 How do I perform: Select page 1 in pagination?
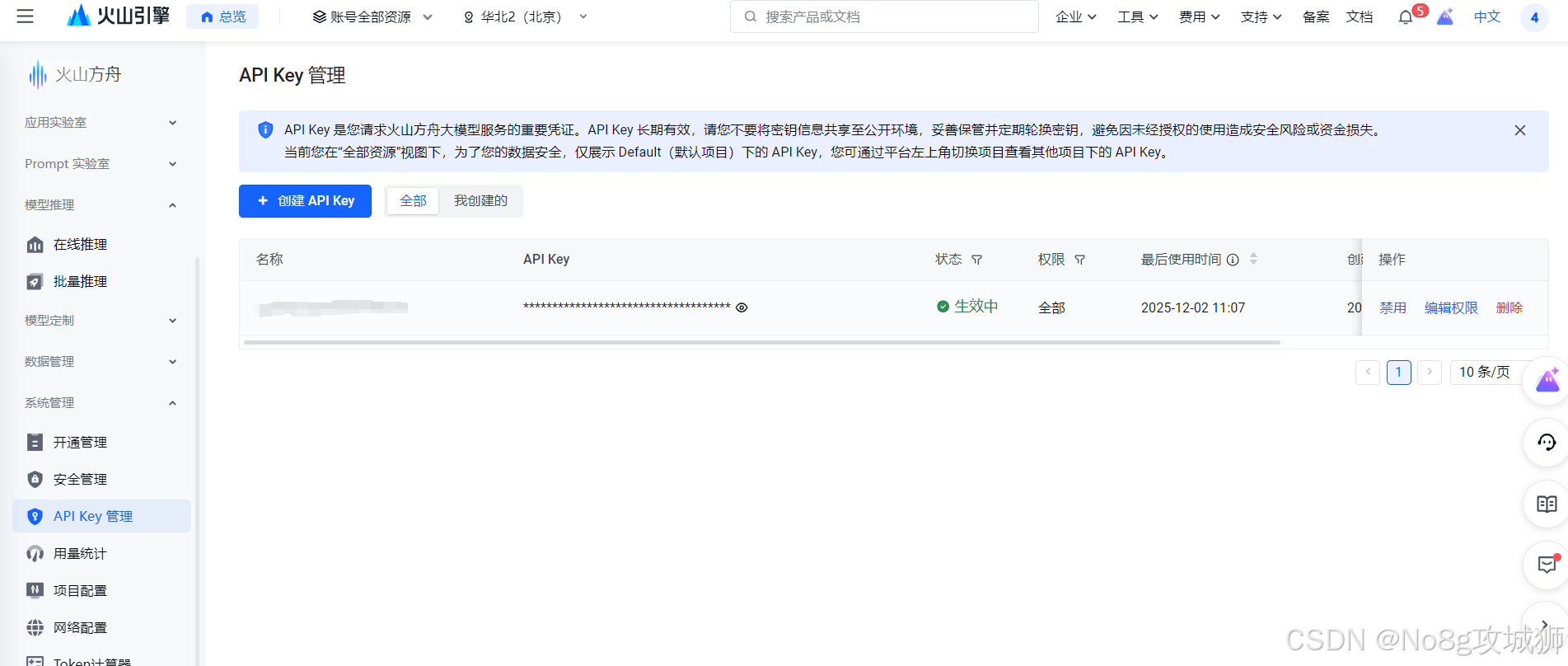point(1398,373)
